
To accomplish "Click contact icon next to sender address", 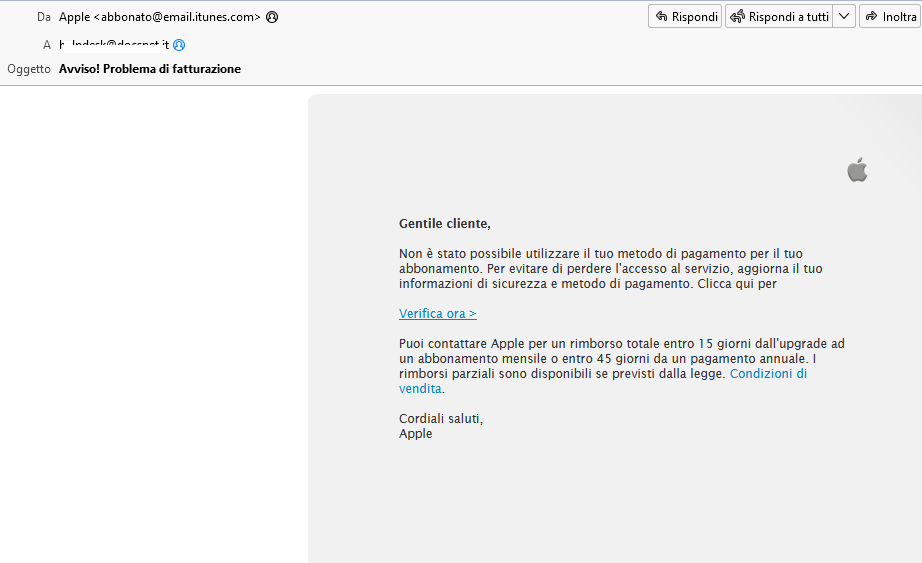I will coord(272,17).
